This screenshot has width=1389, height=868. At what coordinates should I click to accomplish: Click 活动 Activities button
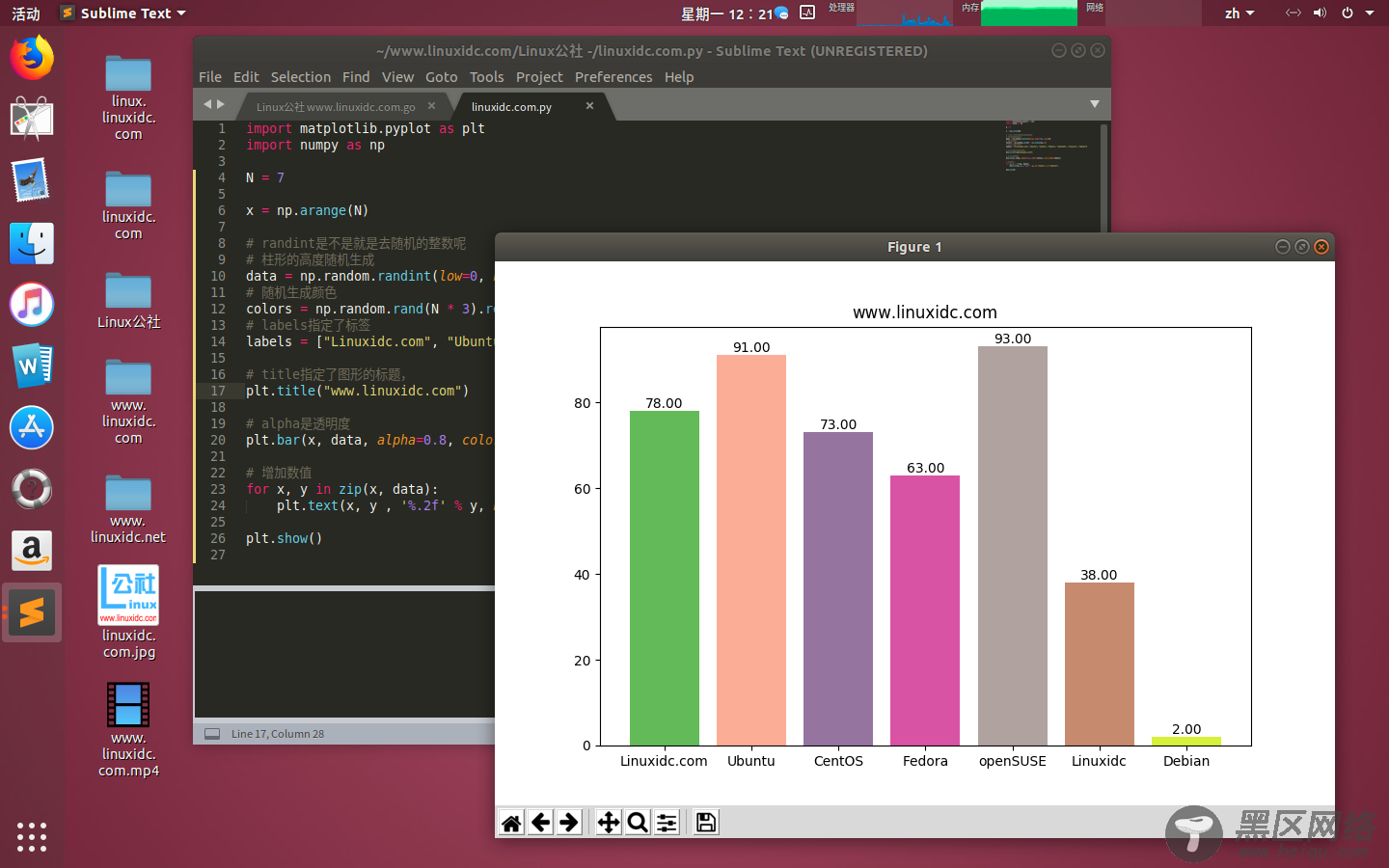point(26,14)
